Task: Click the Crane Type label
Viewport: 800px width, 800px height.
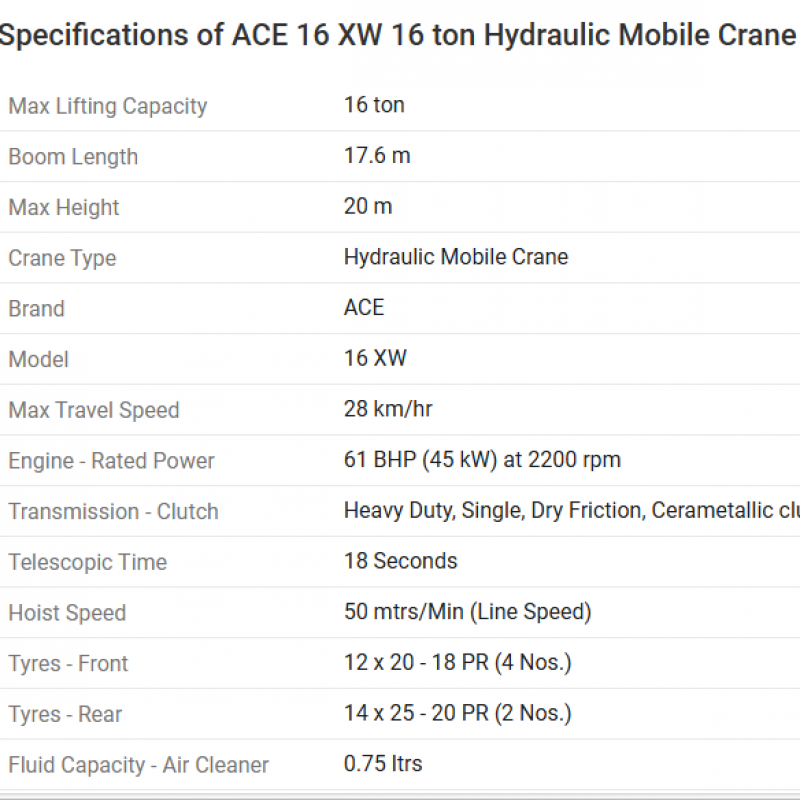Action: coord(62,258)
